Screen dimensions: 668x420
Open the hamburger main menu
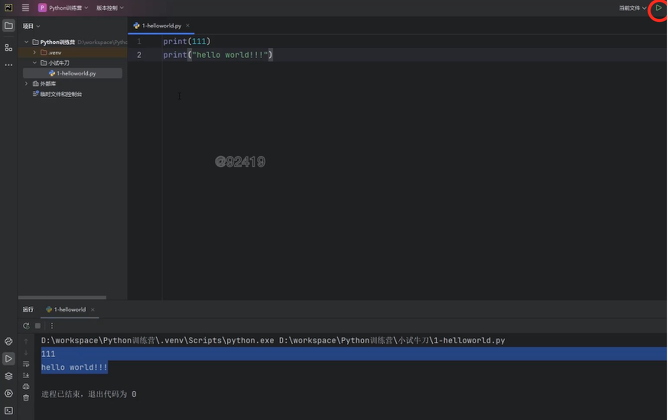coord(26,8)
